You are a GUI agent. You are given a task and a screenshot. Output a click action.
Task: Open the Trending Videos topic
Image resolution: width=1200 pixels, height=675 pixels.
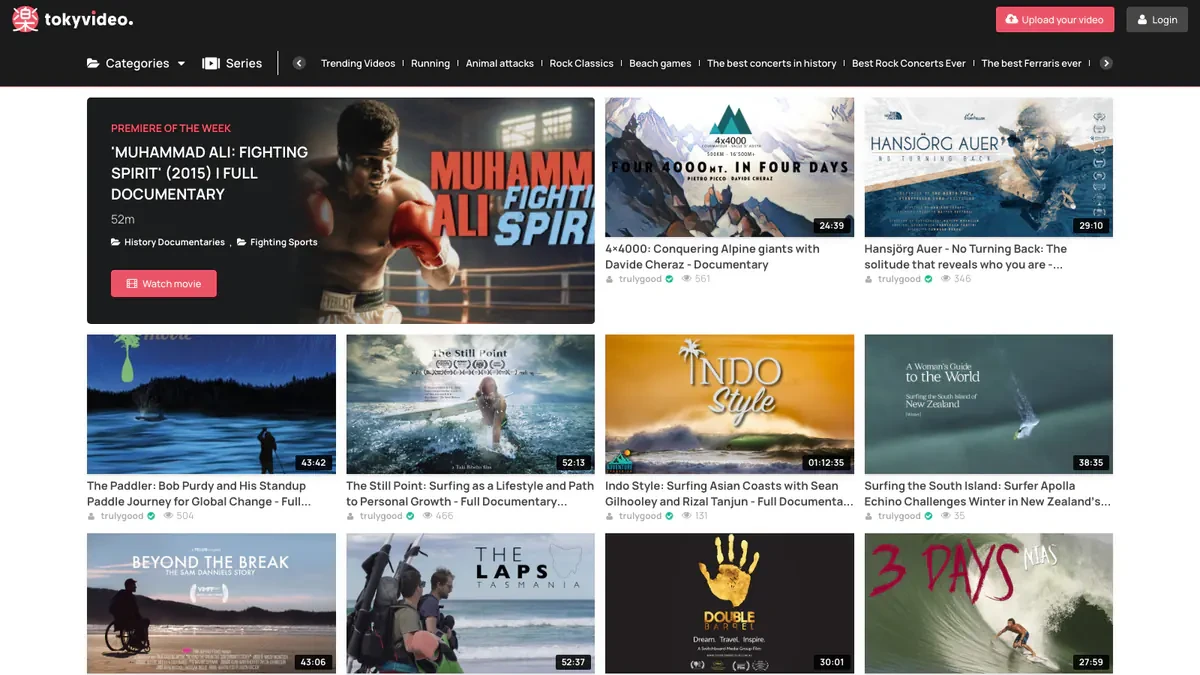pos(358,63)
